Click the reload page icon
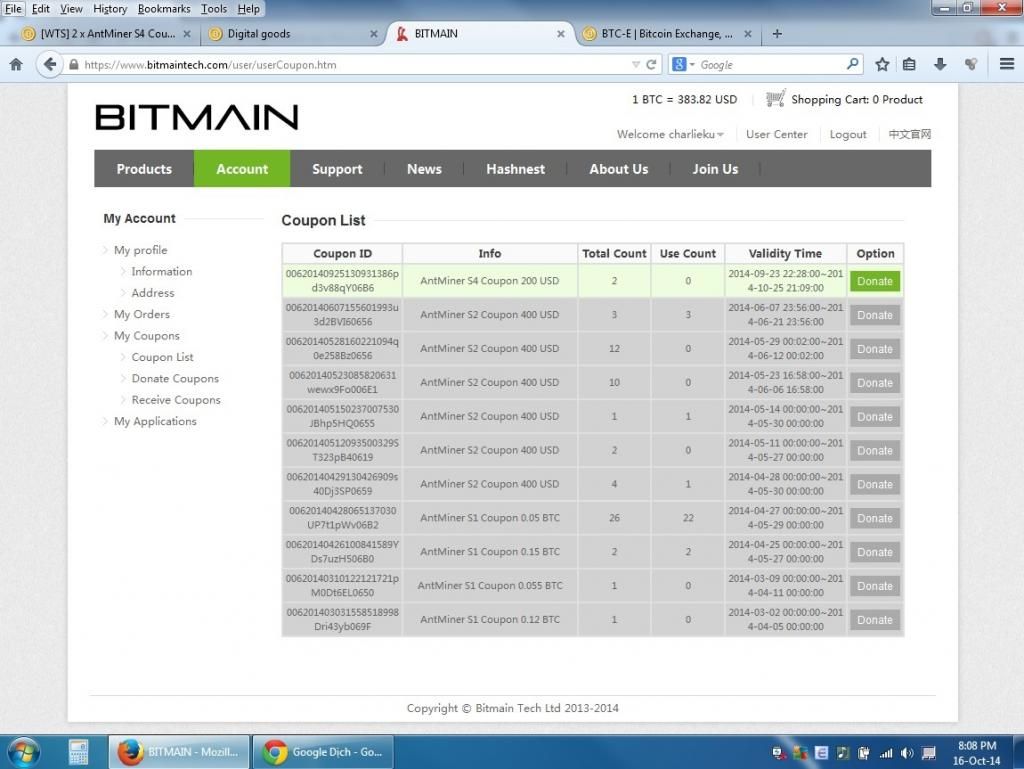This screenshot has width=1024, height=769. click(x=652, y=64)
